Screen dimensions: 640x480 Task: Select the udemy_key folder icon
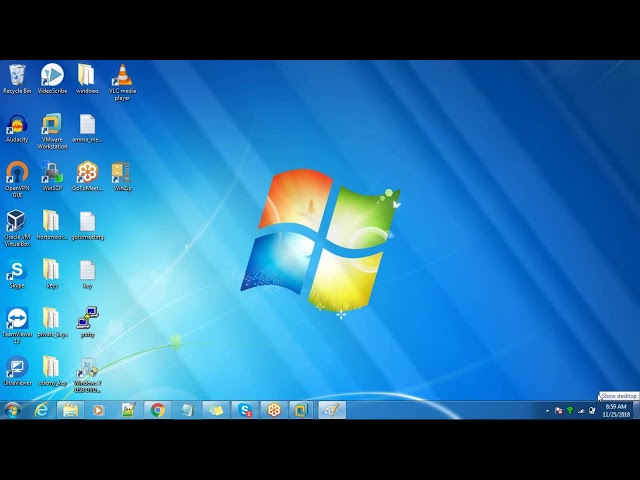click(52, 371)
